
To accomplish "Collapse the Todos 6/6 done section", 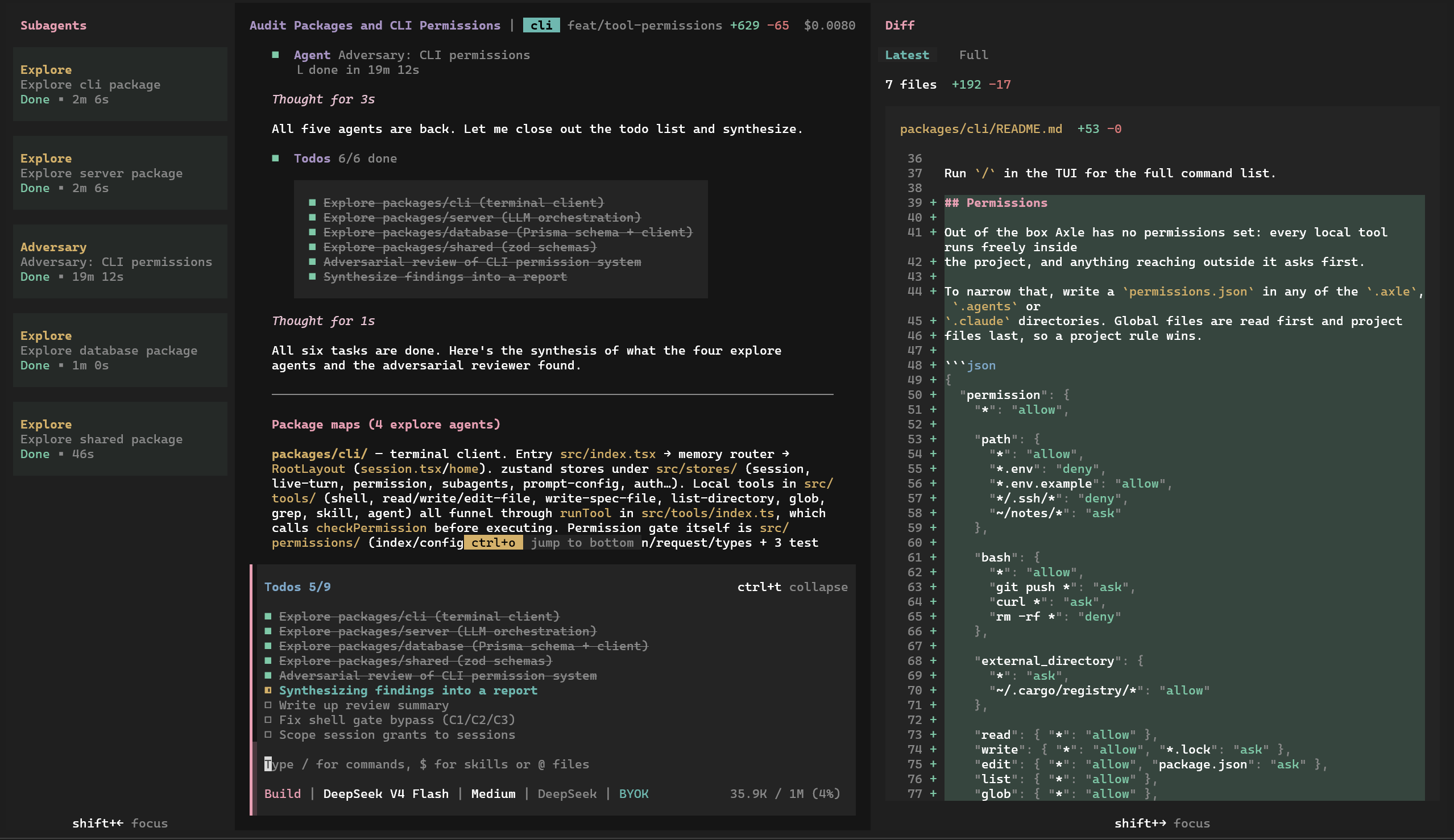I will (x=345, y=158).
